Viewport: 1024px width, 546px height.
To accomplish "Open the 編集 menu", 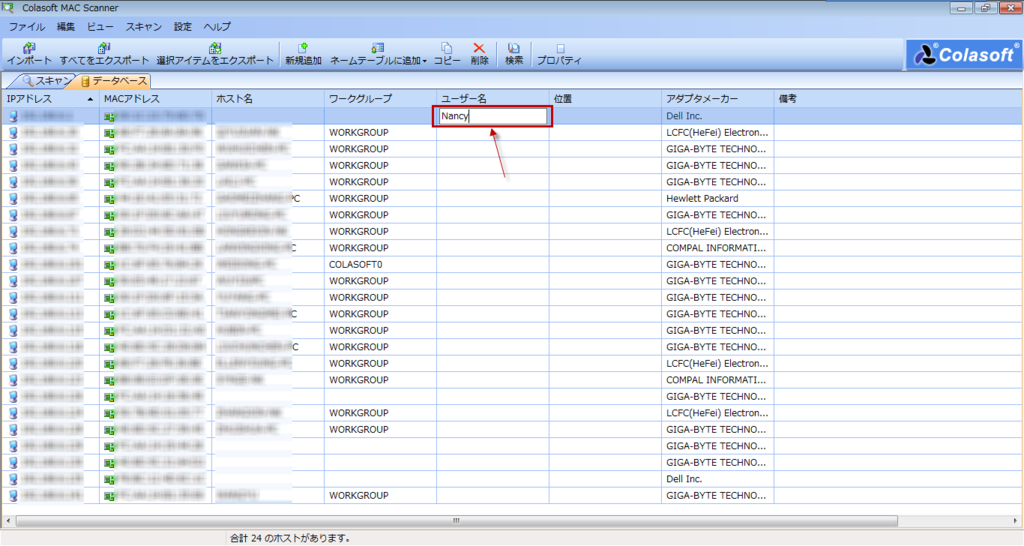I will [x=66, y=27].
